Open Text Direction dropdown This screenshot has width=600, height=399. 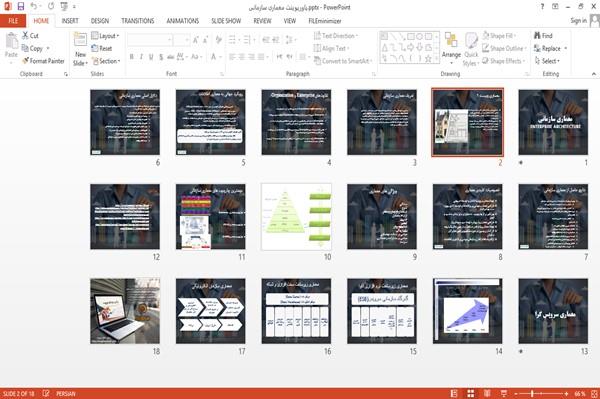[x=336, y=36]
